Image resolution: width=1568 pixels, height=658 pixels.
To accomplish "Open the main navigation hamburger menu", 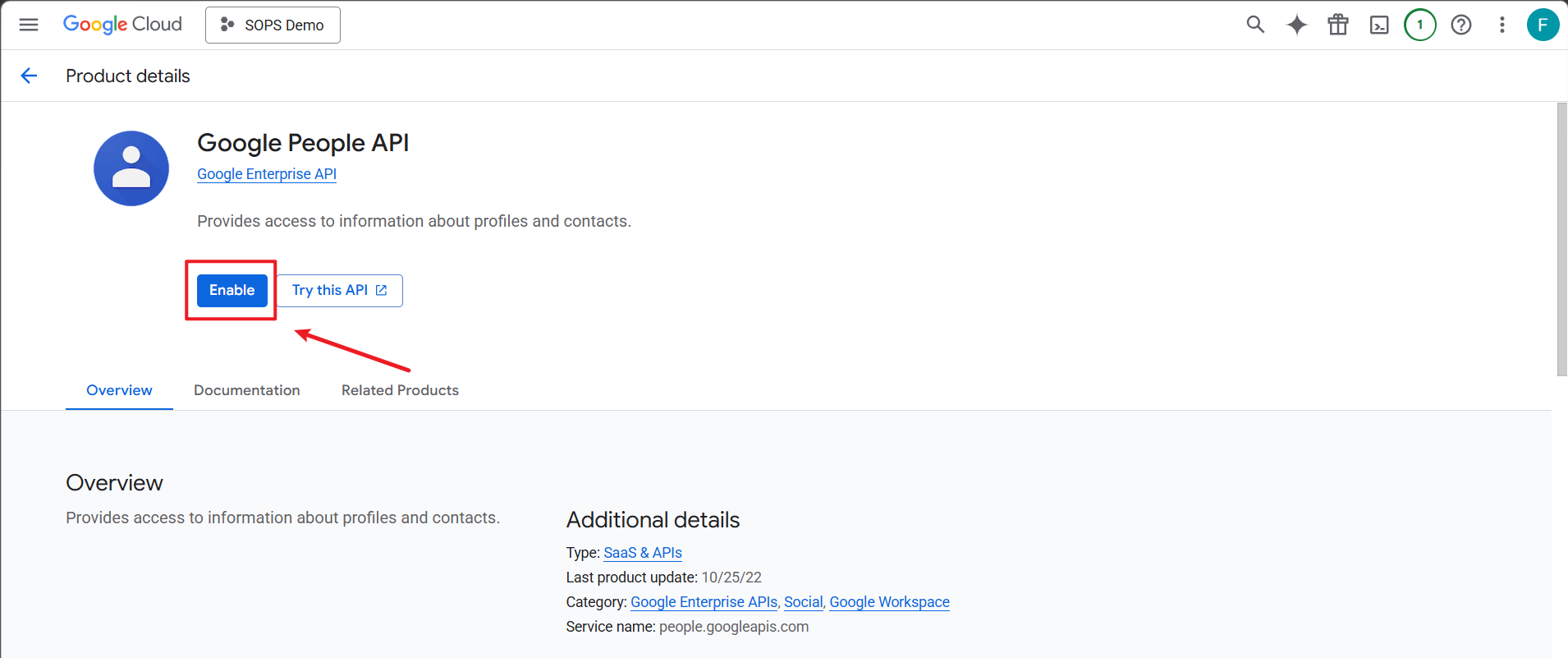I will tap(29, 25).
